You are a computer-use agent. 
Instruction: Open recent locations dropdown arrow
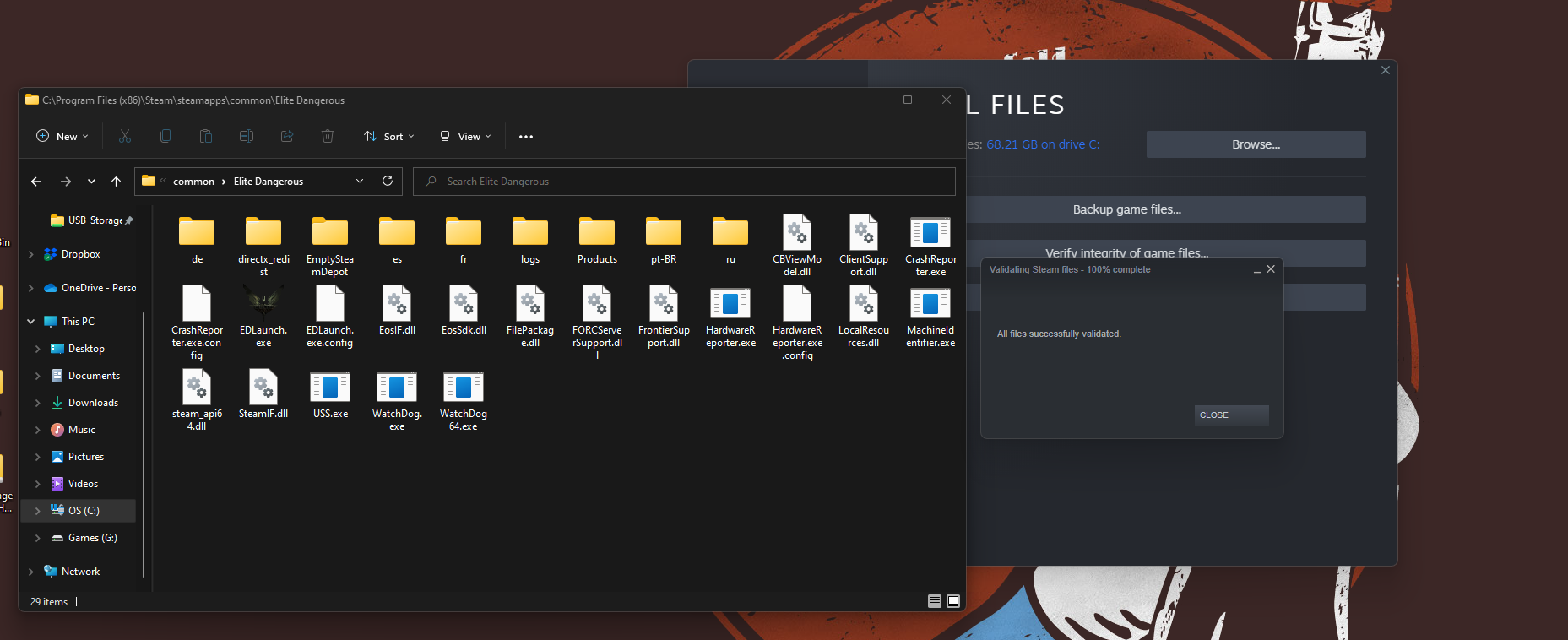pyautogui.click(x=91, y=182)
